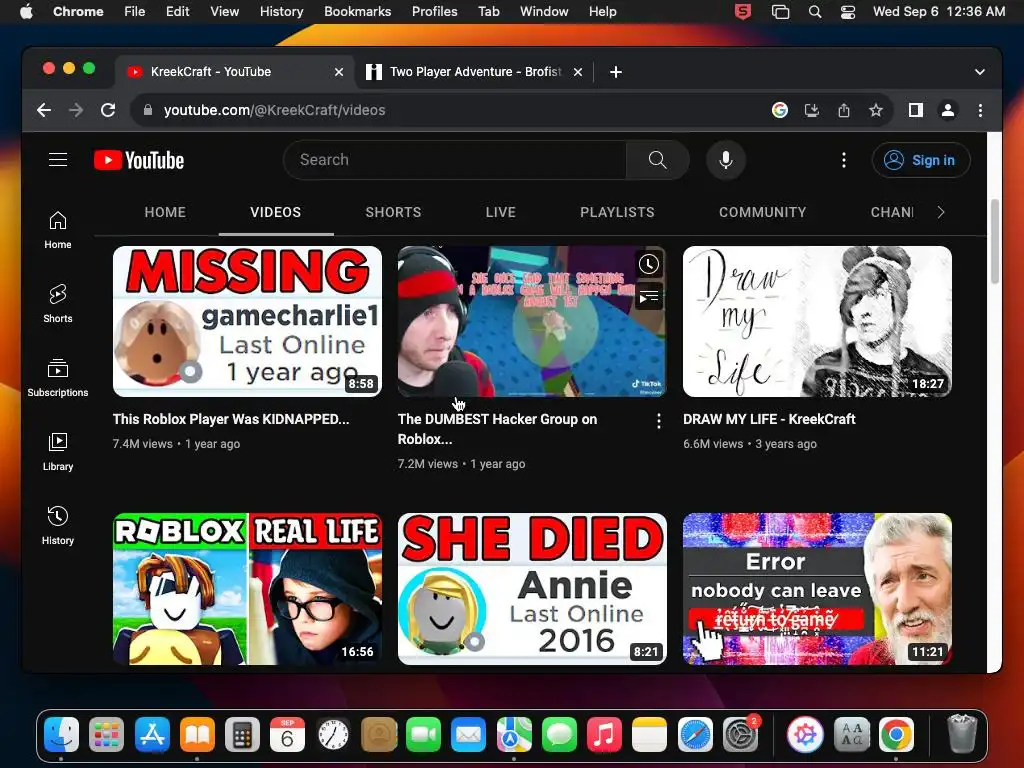Click the Sign in button
Viewport: 1024px width, 768px height.
coord(921,160)
